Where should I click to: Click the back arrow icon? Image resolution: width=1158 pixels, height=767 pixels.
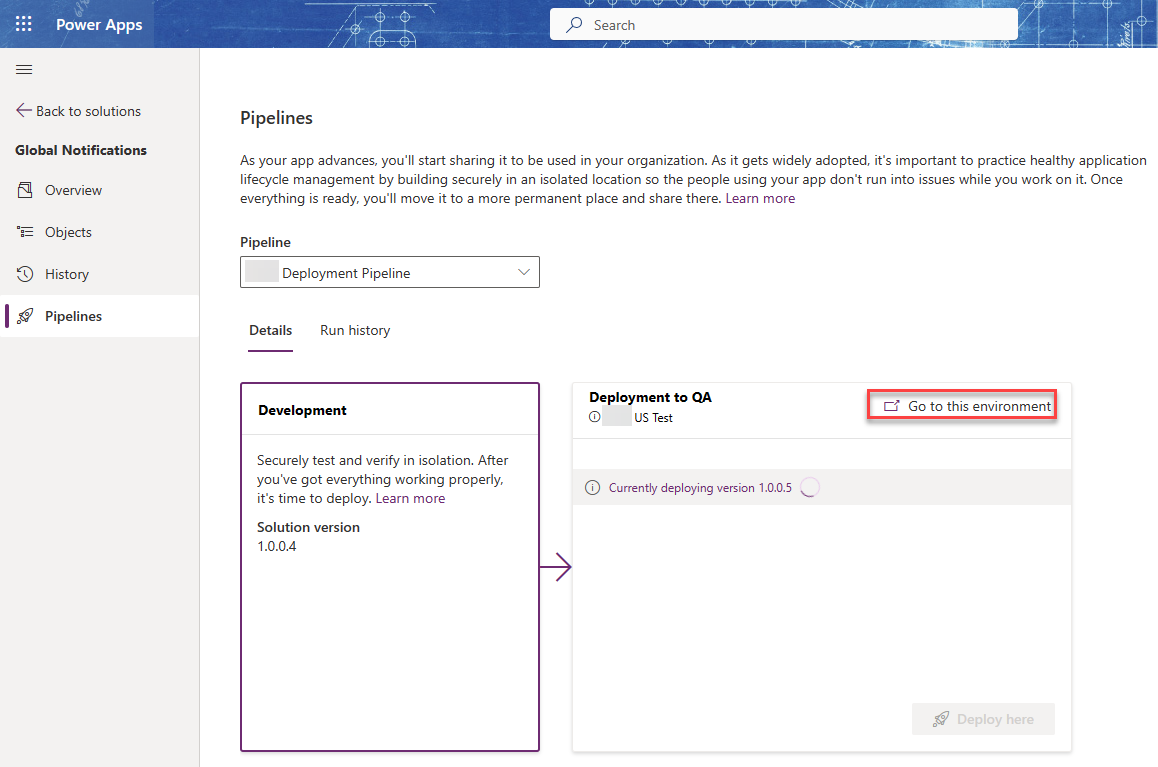coord(24,111)
